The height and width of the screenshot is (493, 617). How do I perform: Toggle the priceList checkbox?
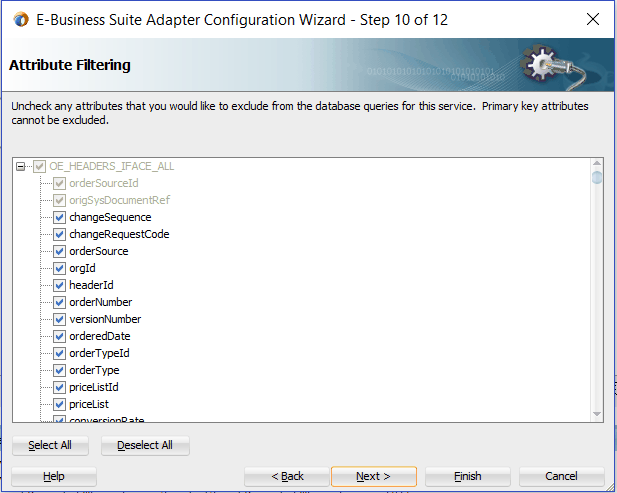pyautogui.click(x=59, y=404)
